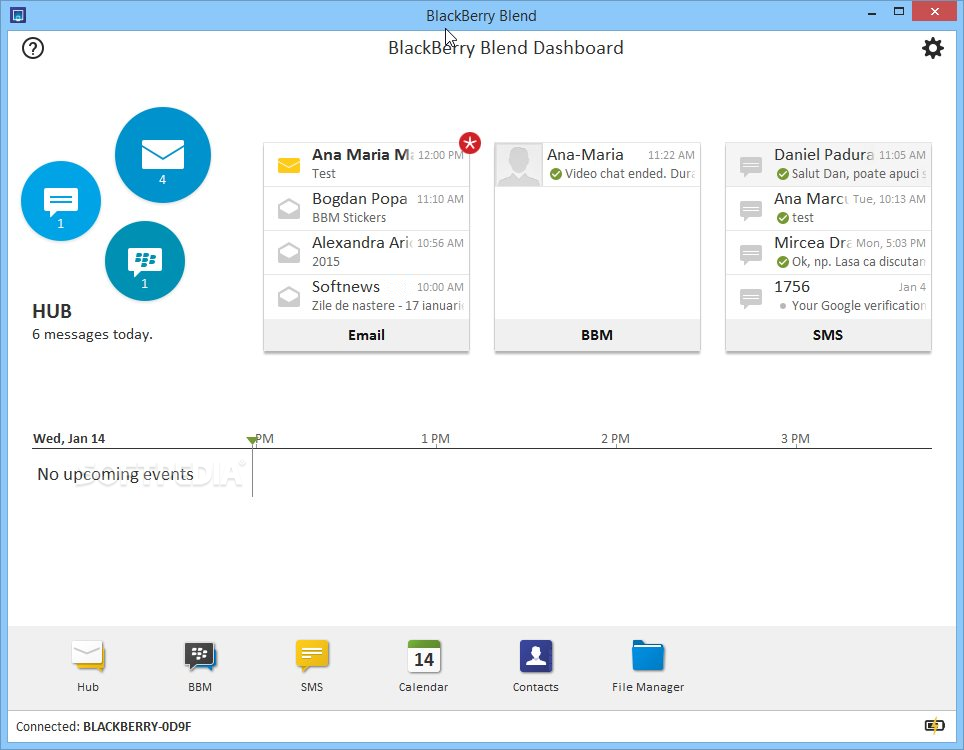This screenshot has width=964, height=750.
Task: Click the 'No upcoming events' text
Action: click(x=116, y=475)
